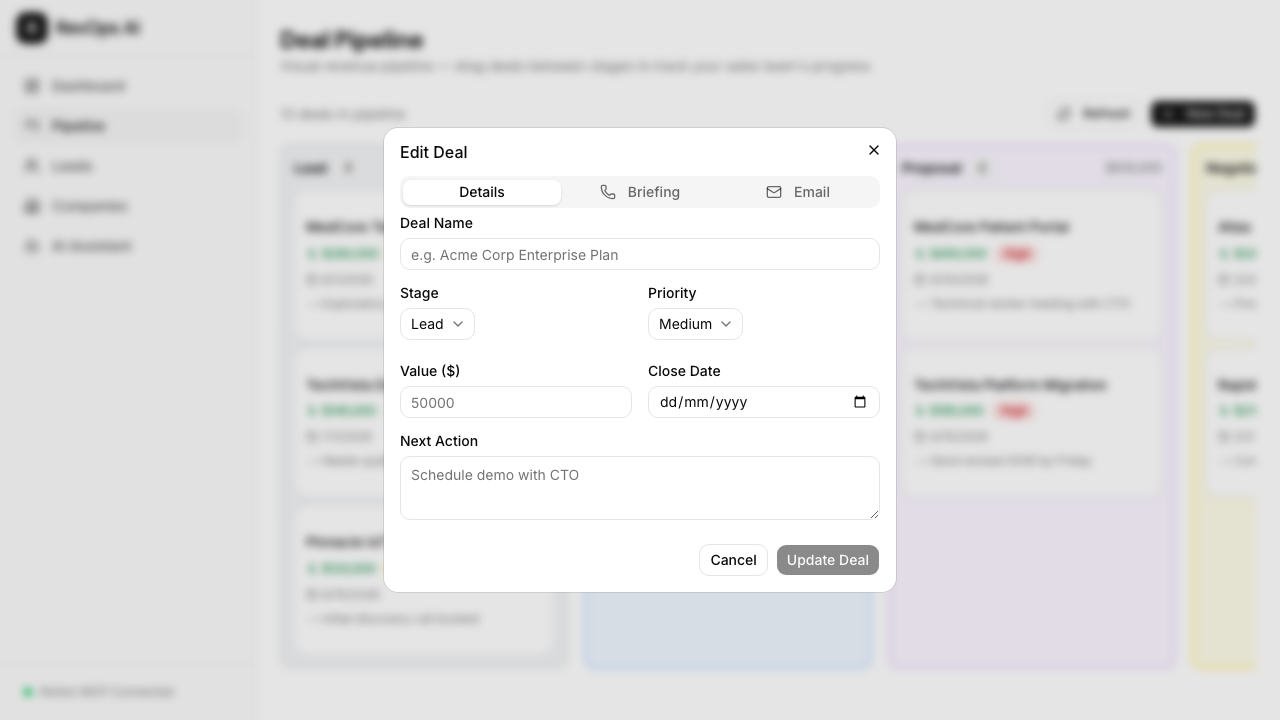Click the phone icon on Briefing tab
The height and width of the screenshot is (720, 1280).
click(x=608, y=192)
